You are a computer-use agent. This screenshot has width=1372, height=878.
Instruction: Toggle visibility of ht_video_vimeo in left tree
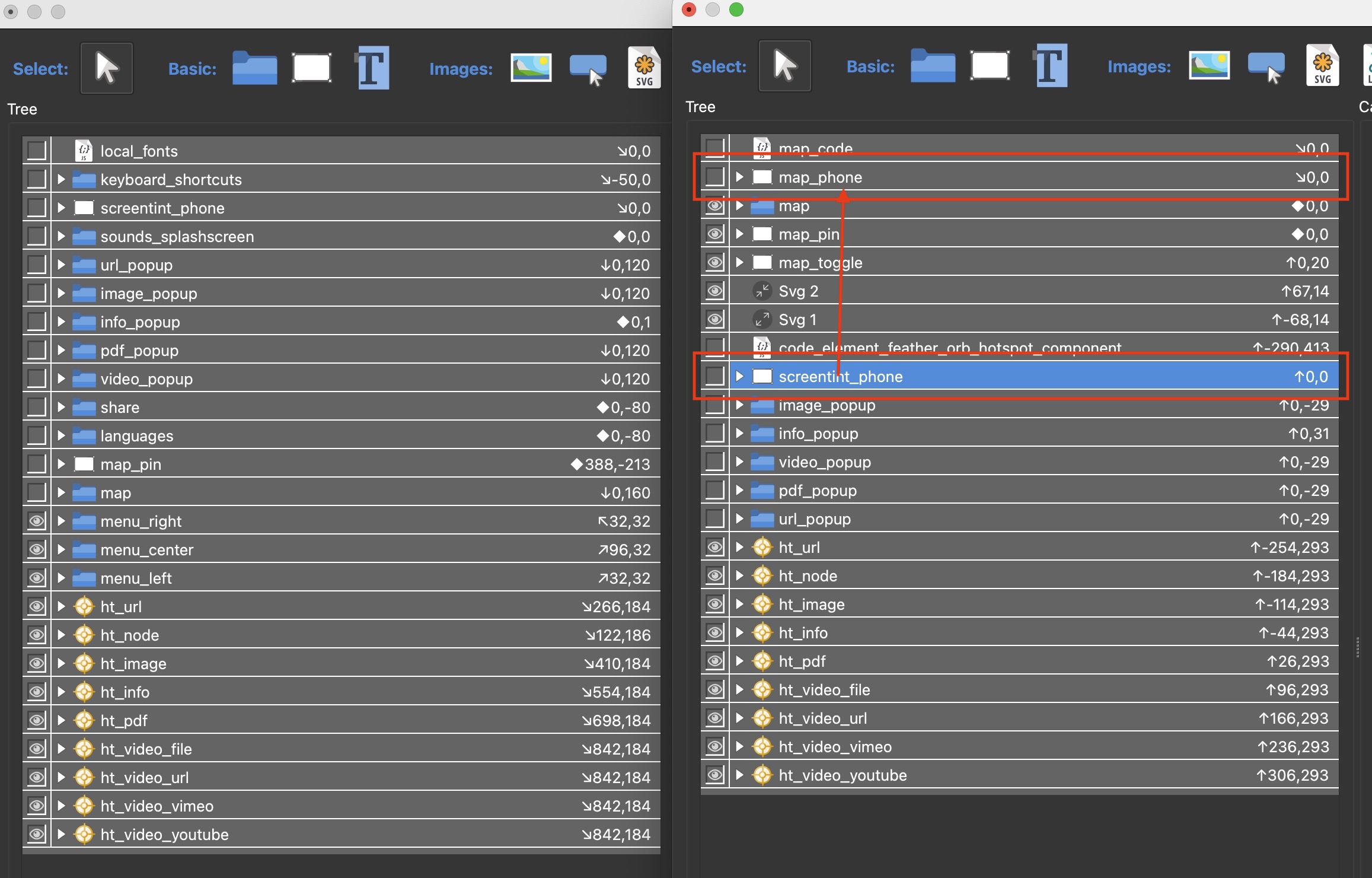click(37, 806)
